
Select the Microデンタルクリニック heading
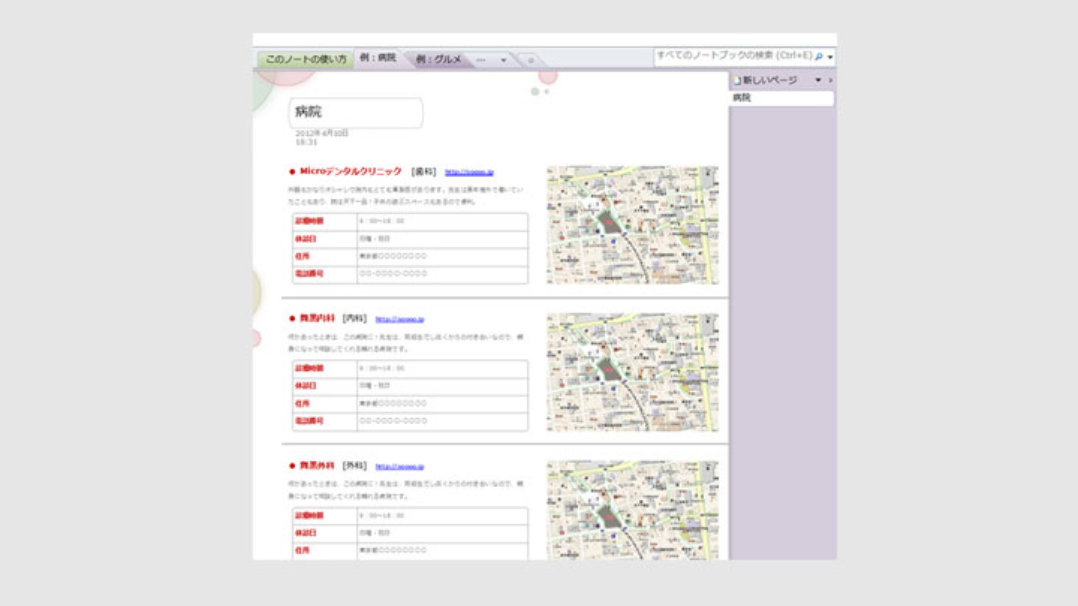(x=350, y=171)
